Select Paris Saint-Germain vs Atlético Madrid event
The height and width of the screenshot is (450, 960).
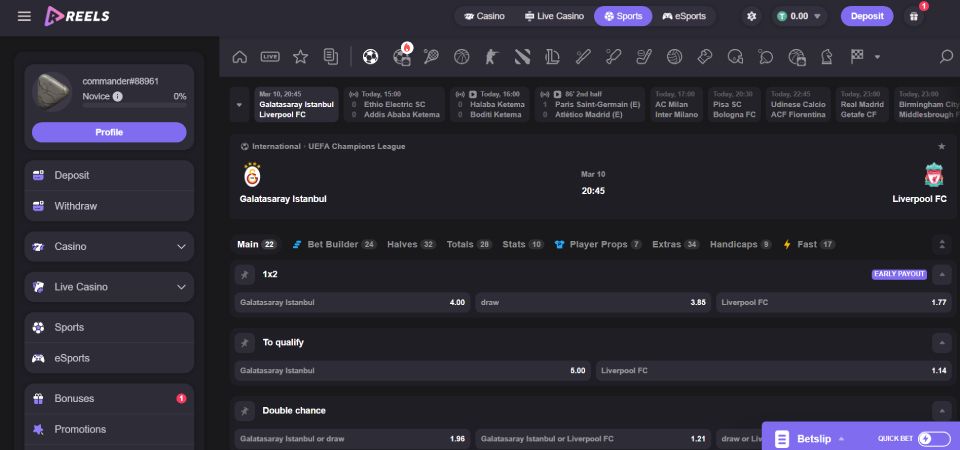tap(590, 105)
